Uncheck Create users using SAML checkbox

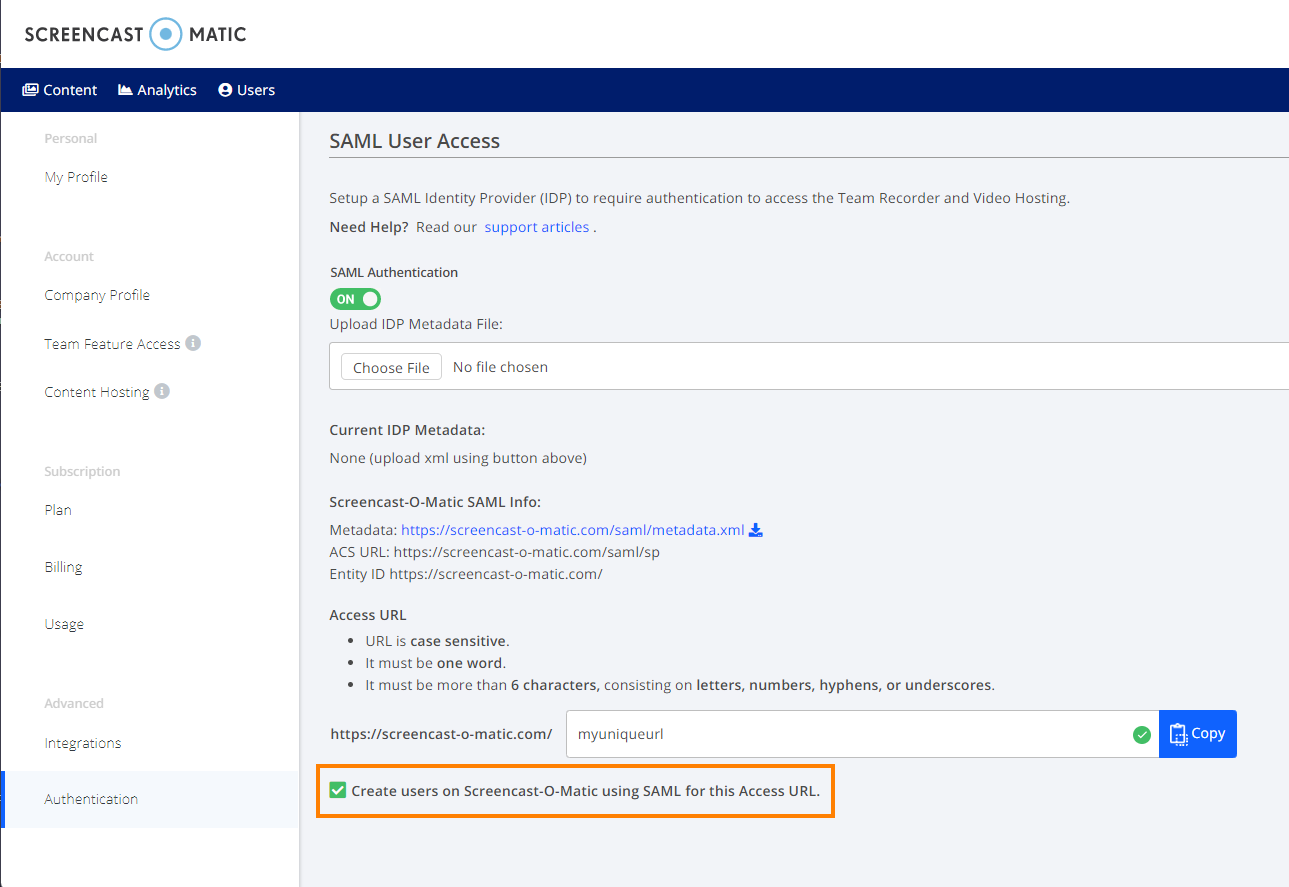coord(338,790)
